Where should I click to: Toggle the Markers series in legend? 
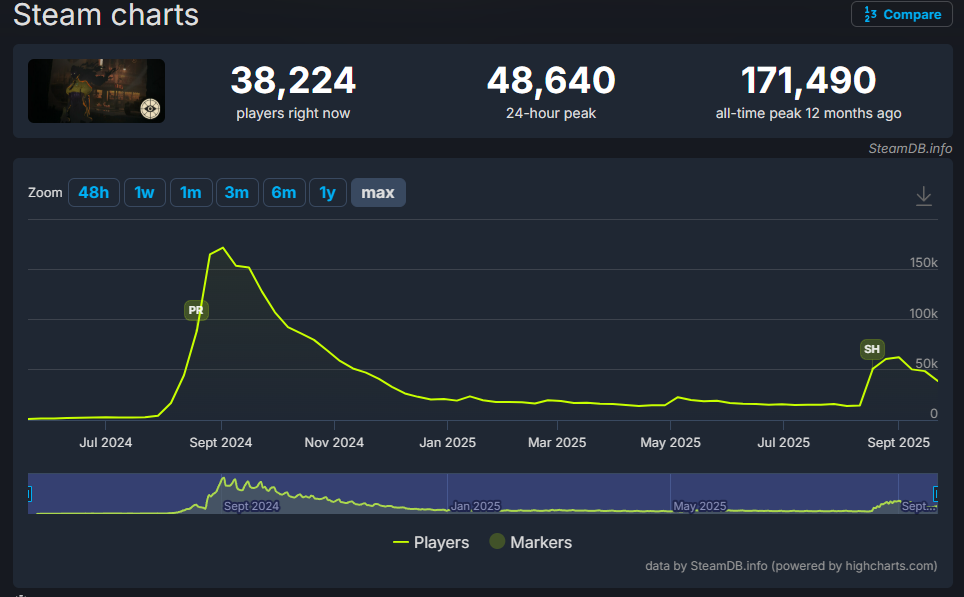(531, 542)
